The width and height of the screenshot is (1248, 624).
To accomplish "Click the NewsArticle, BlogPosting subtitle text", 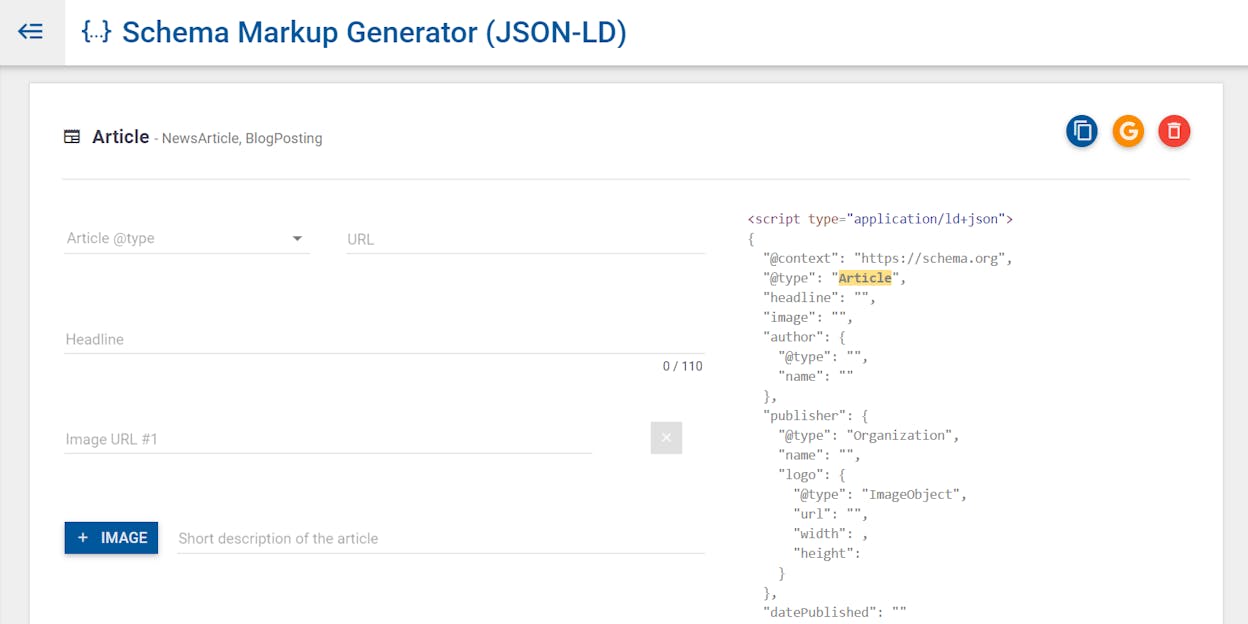I will [242, 138].
